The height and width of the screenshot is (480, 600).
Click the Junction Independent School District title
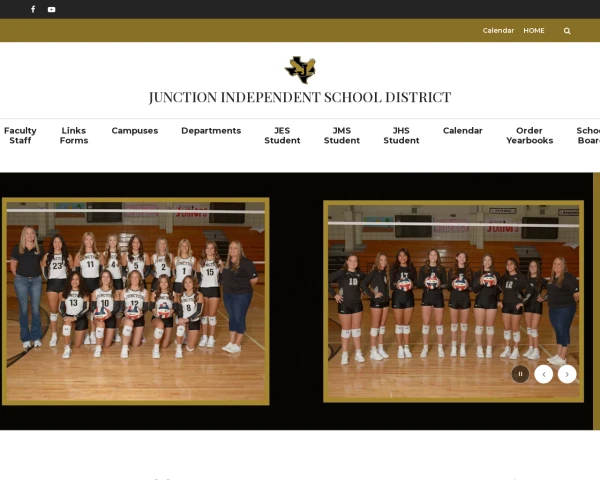pyautogui.click(x=300, y=97)
